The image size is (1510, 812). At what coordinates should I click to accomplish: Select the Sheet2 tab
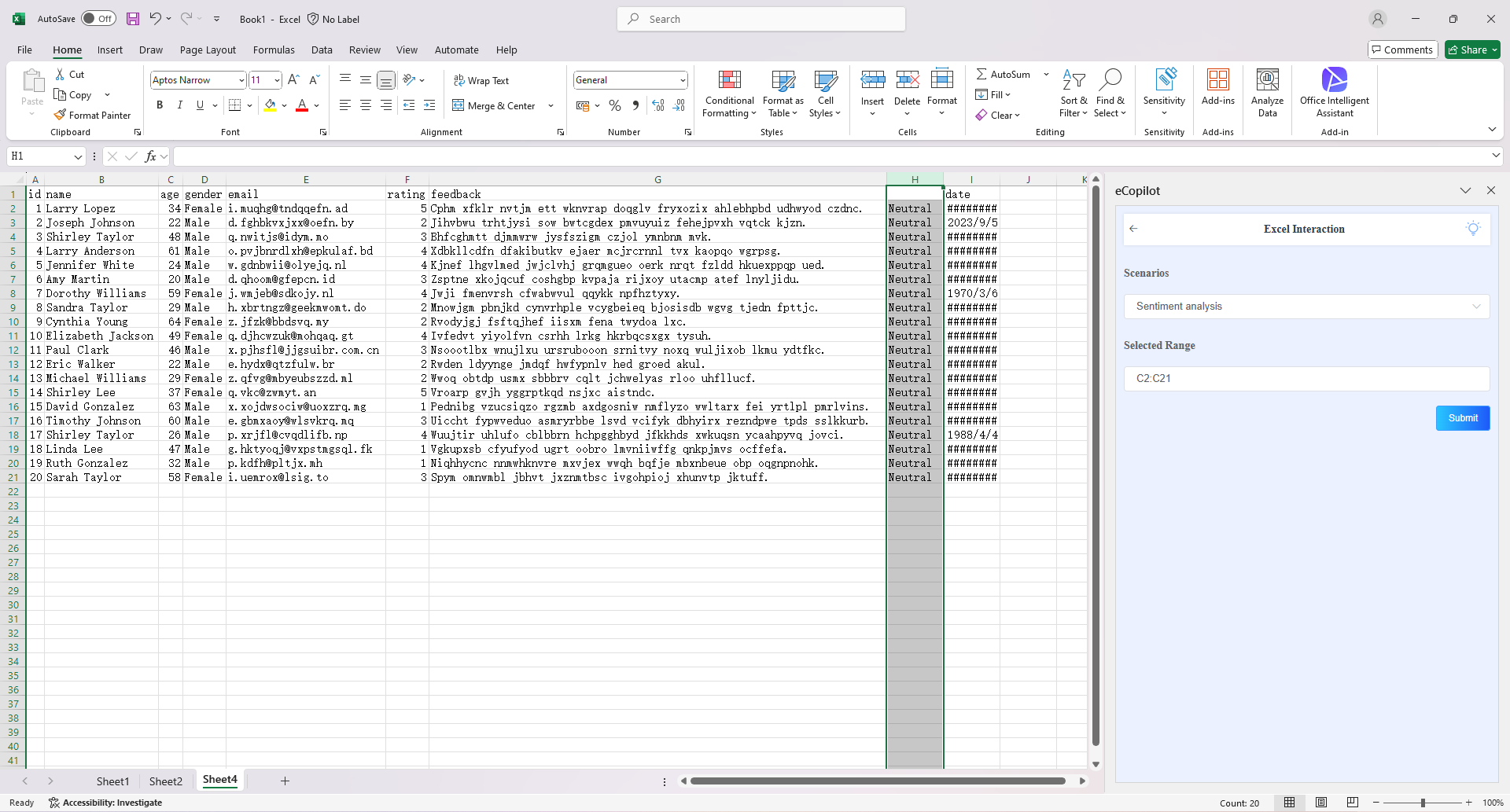[x=165, y=781]
